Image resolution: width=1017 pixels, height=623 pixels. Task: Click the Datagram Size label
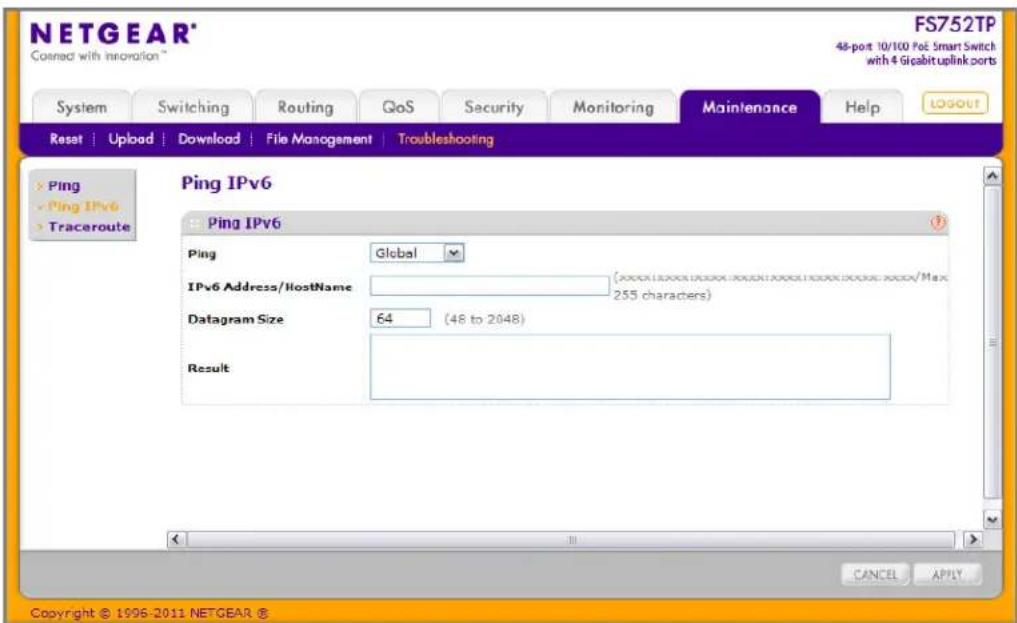pyautogui.click(x=235, y=319)
